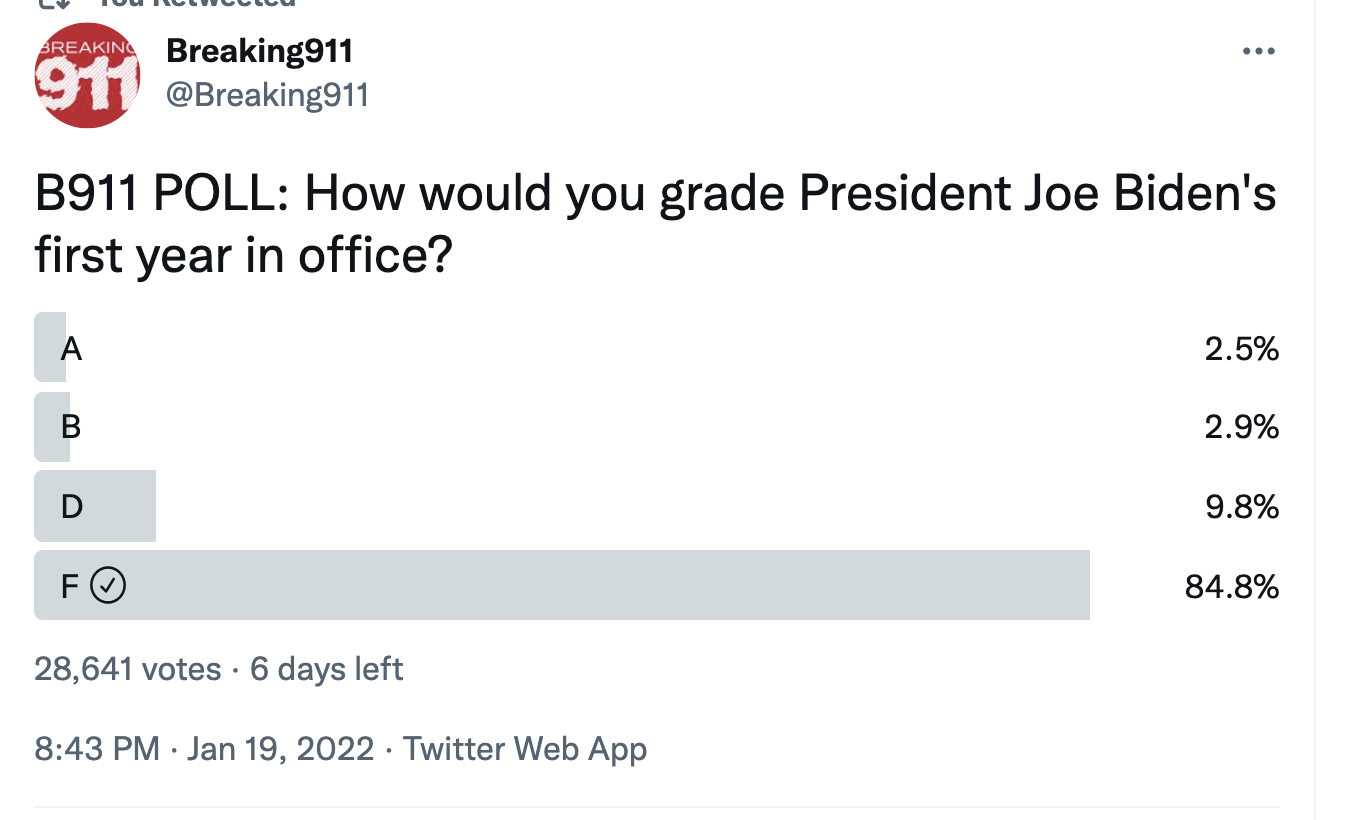
Task: Click the @Breaking911 handle
Action: point(267,95)
